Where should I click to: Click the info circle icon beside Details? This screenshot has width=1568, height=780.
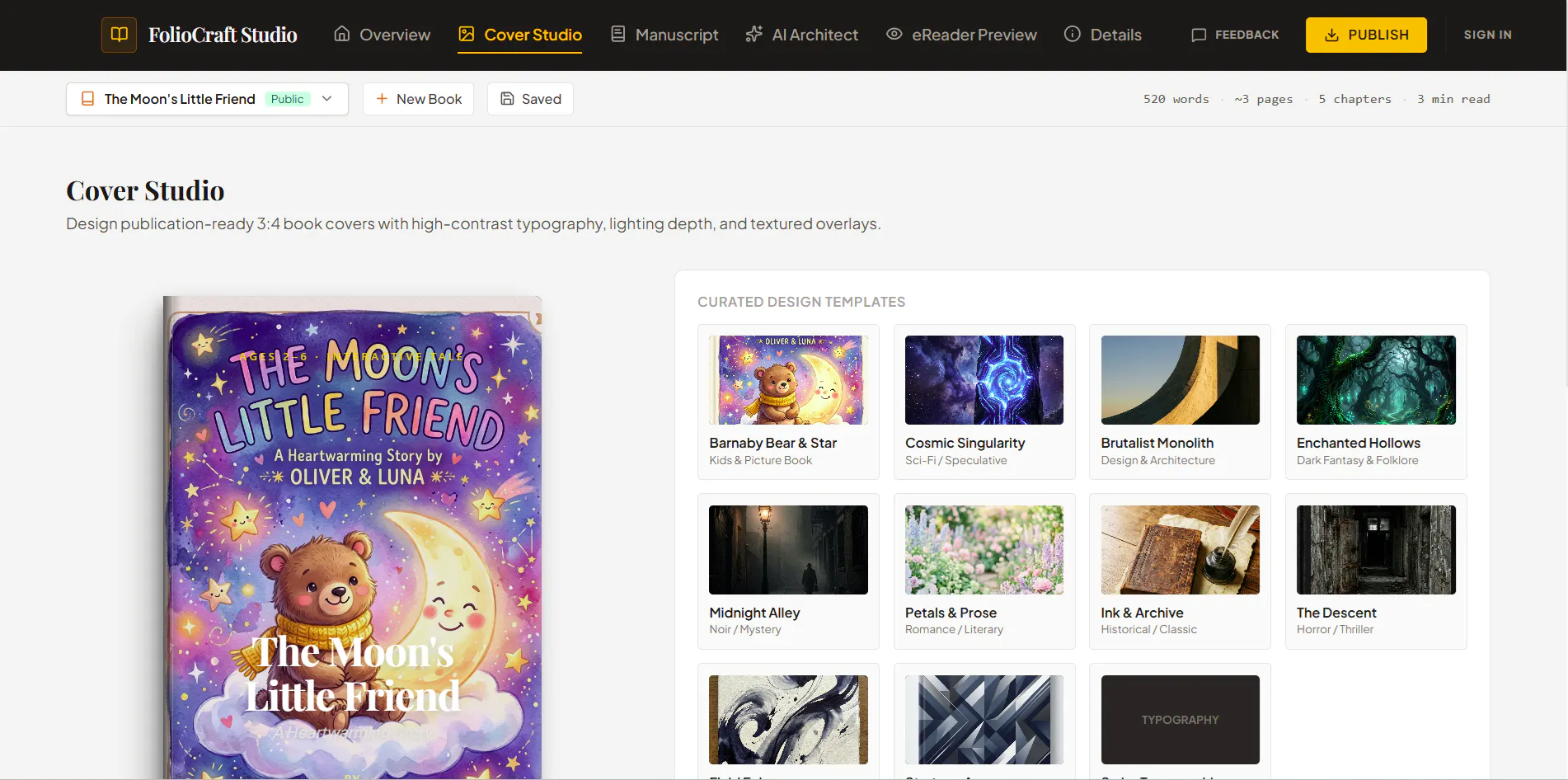pyautogui.click(x=1073, y=34)
